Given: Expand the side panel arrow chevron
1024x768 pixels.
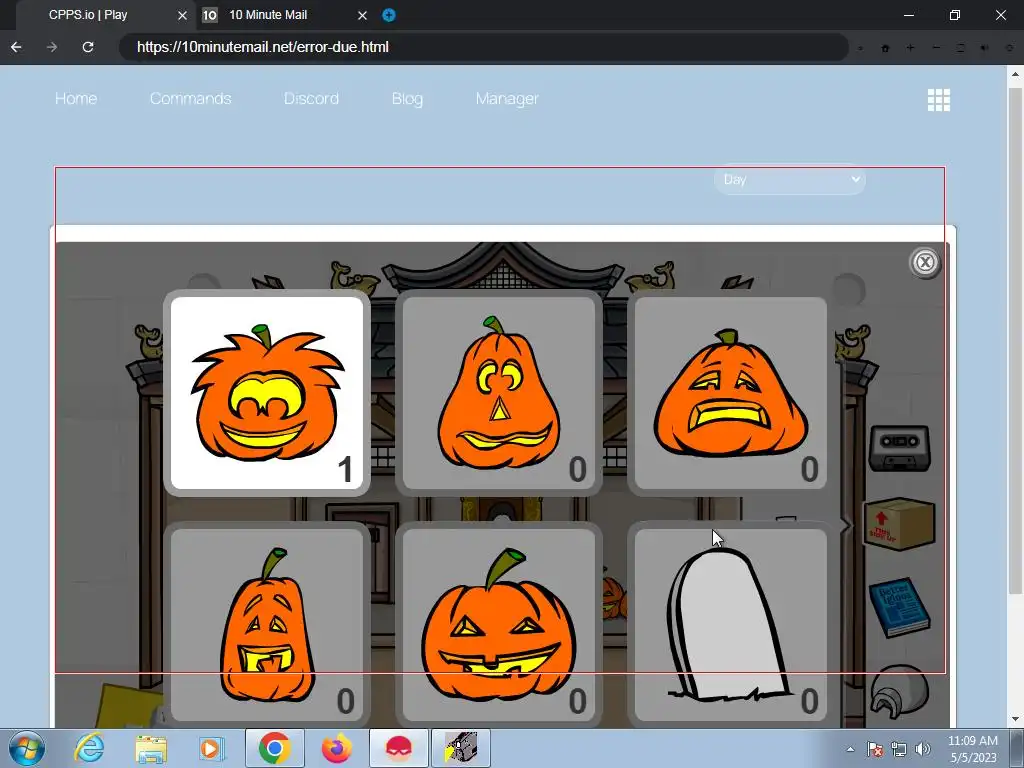Looking at the screenshot, I should pyautogui.click(x=846, y=526).
